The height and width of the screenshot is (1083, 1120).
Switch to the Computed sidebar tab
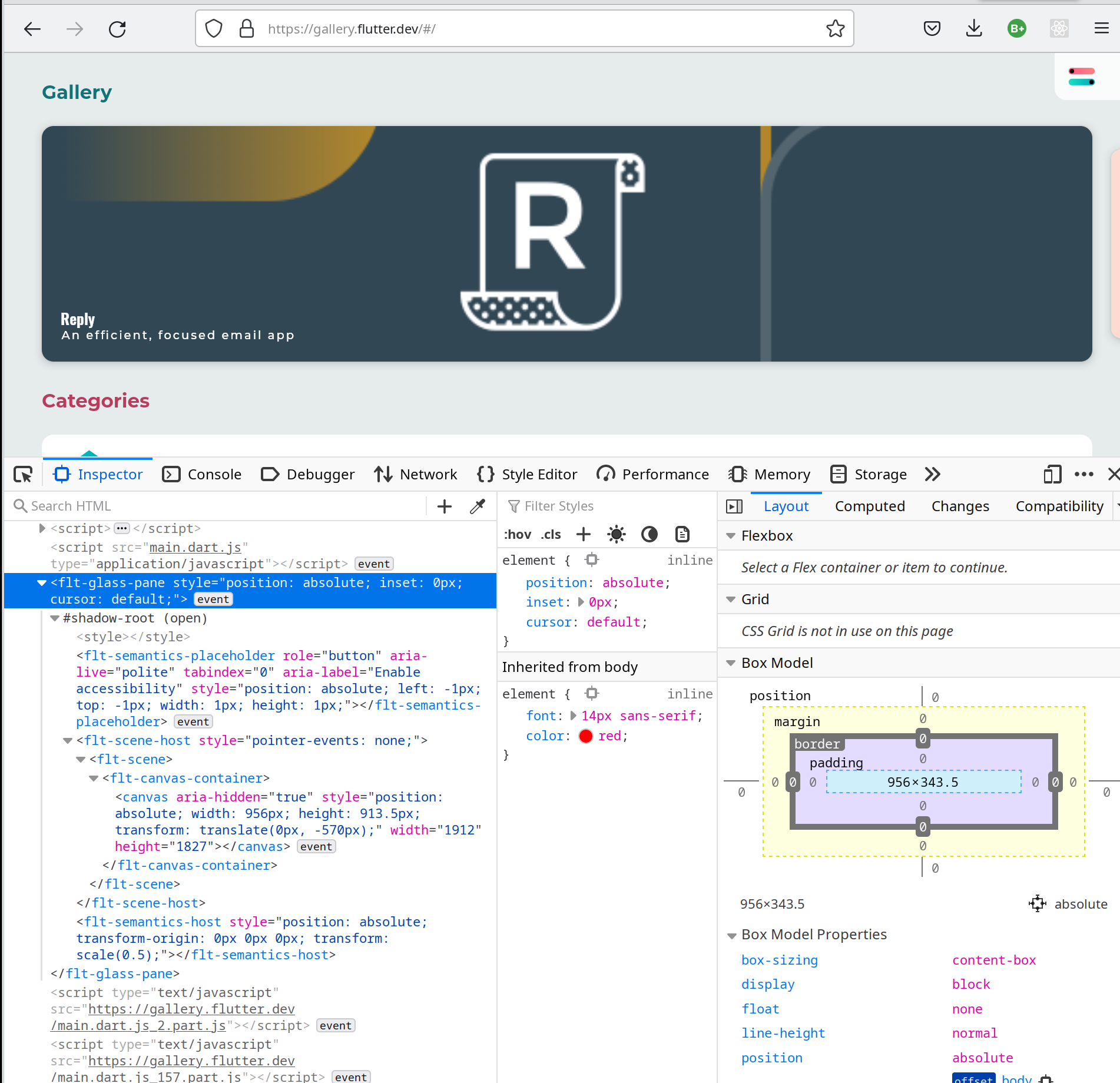pyautogui.click(x=869, y=506)
